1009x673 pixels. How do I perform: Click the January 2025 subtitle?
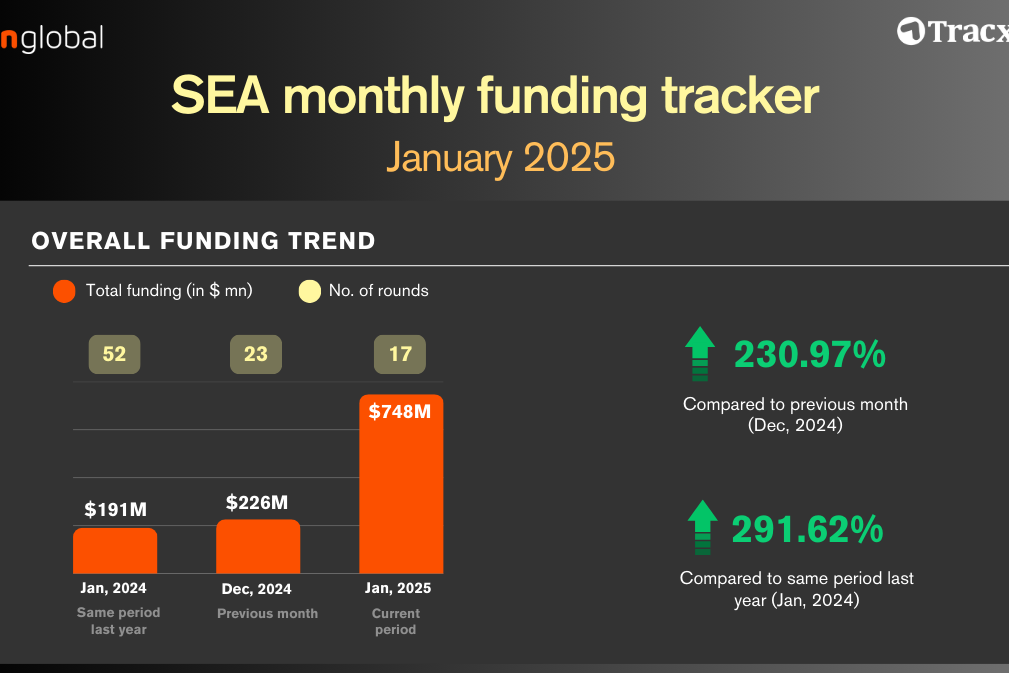click(501, 158)
